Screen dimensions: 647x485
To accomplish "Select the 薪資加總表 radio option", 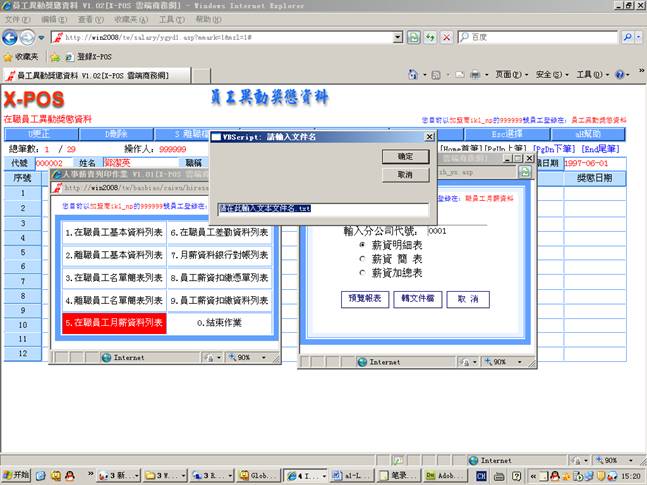I will [x=362, y=272].
